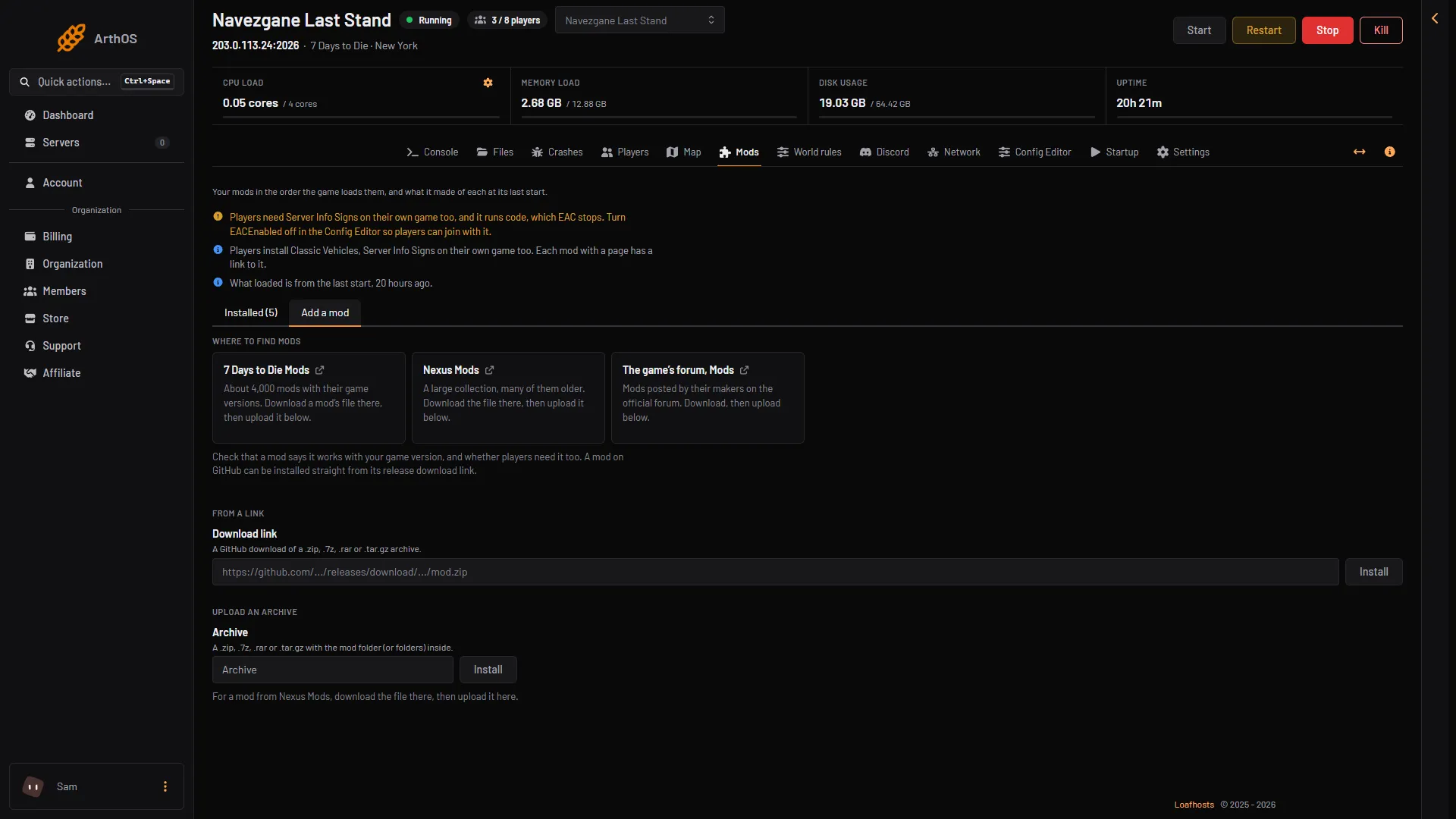Open Dashboard from sidebar

[96, 115]
